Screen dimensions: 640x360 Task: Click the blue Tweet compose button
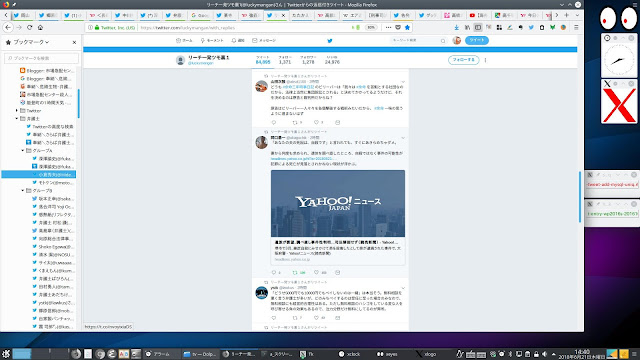[x=476, y=40]
